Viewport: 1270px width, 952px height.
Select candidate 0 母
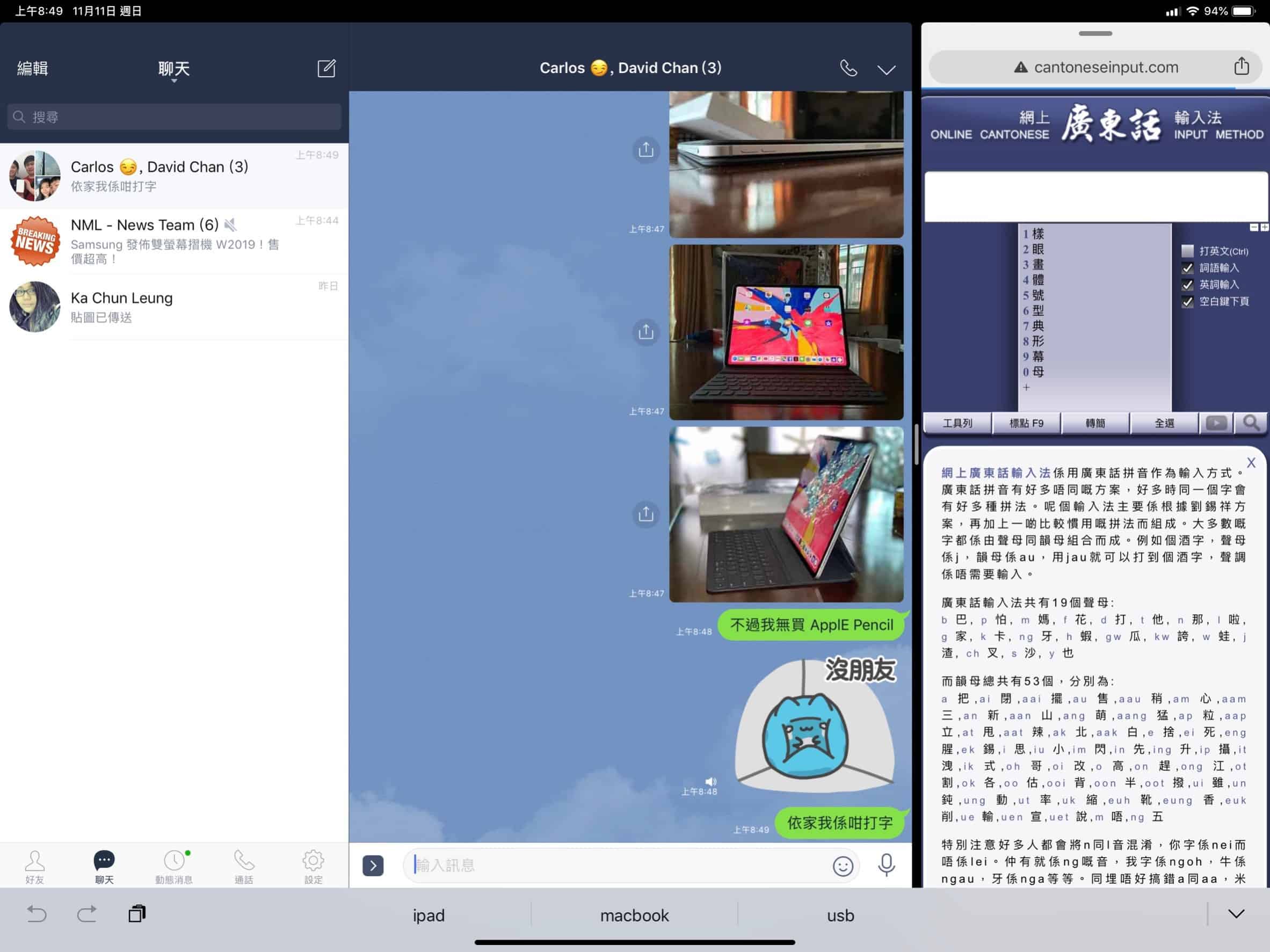(x=1033, y=372)
